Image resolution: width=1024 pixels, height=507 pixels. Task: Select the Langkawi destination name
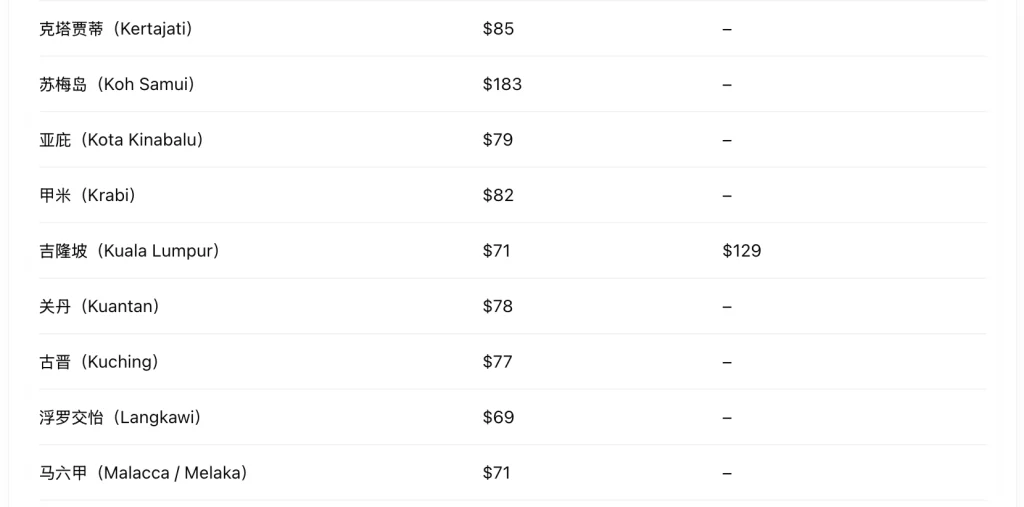(120, 417)
